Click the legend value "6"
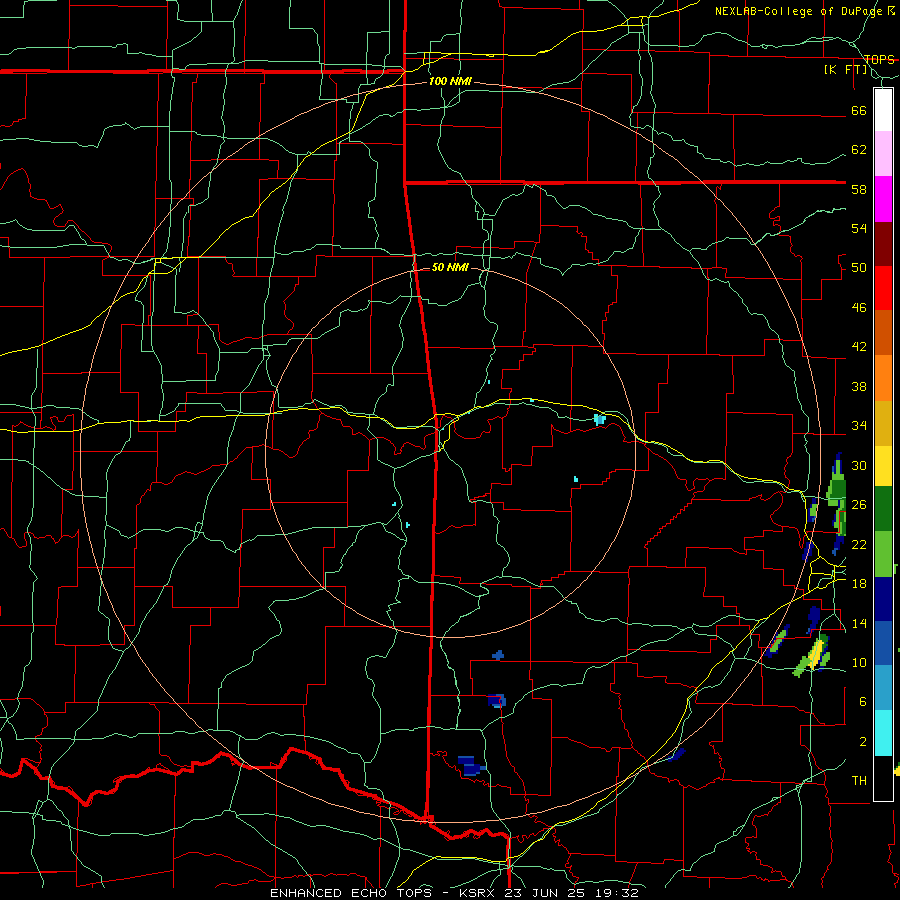Viewport: 900px width, 900px height. point(862,702)
